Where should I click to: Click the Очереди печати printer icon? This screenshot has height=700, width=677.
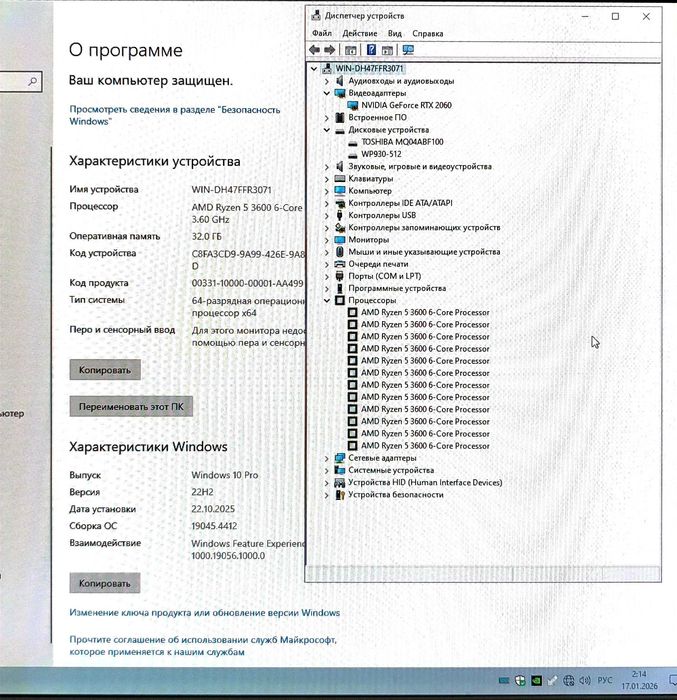(340, 264)
